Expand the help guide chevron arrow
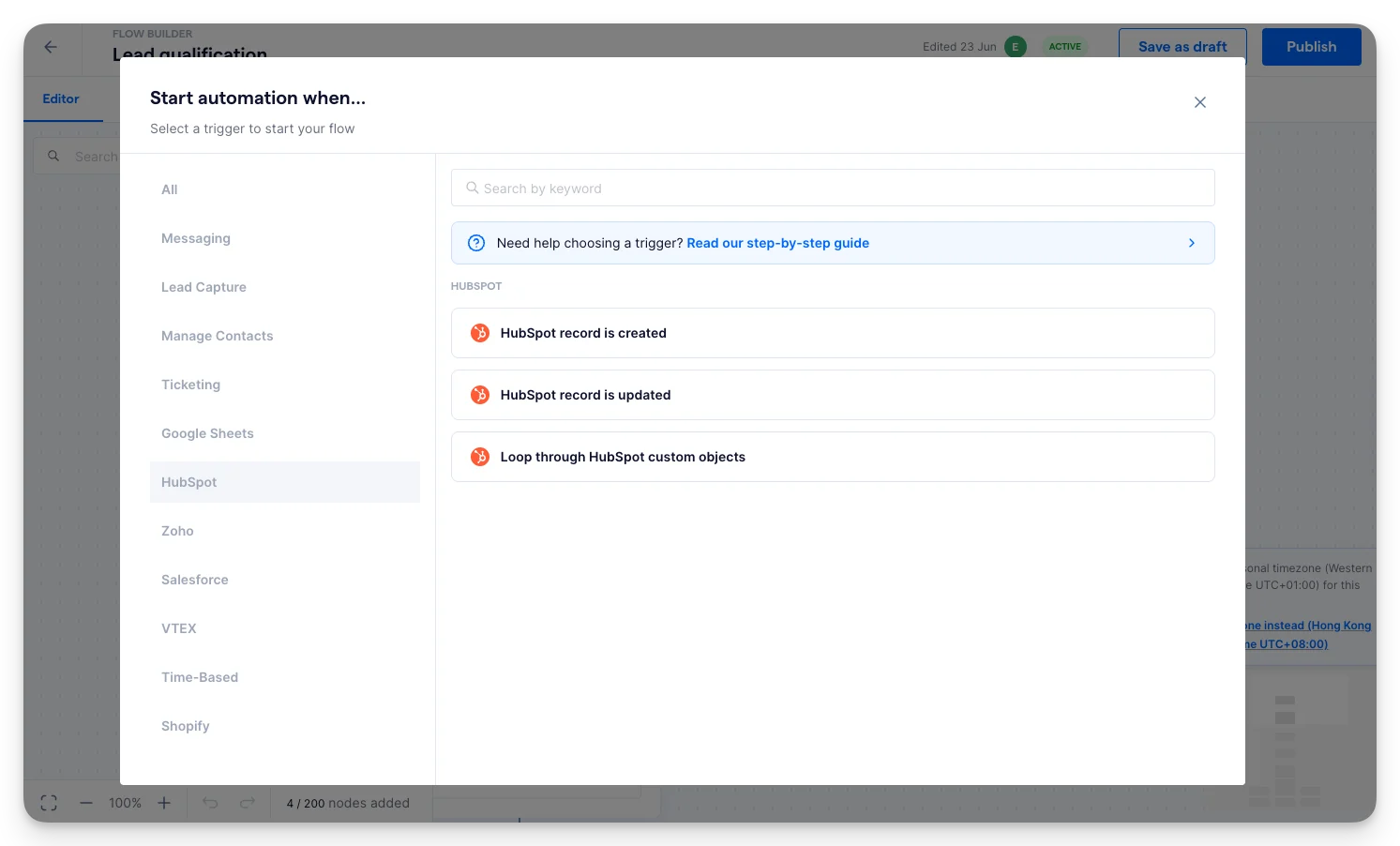This screenshot has width=1400, height=846. pos(1192,243)
